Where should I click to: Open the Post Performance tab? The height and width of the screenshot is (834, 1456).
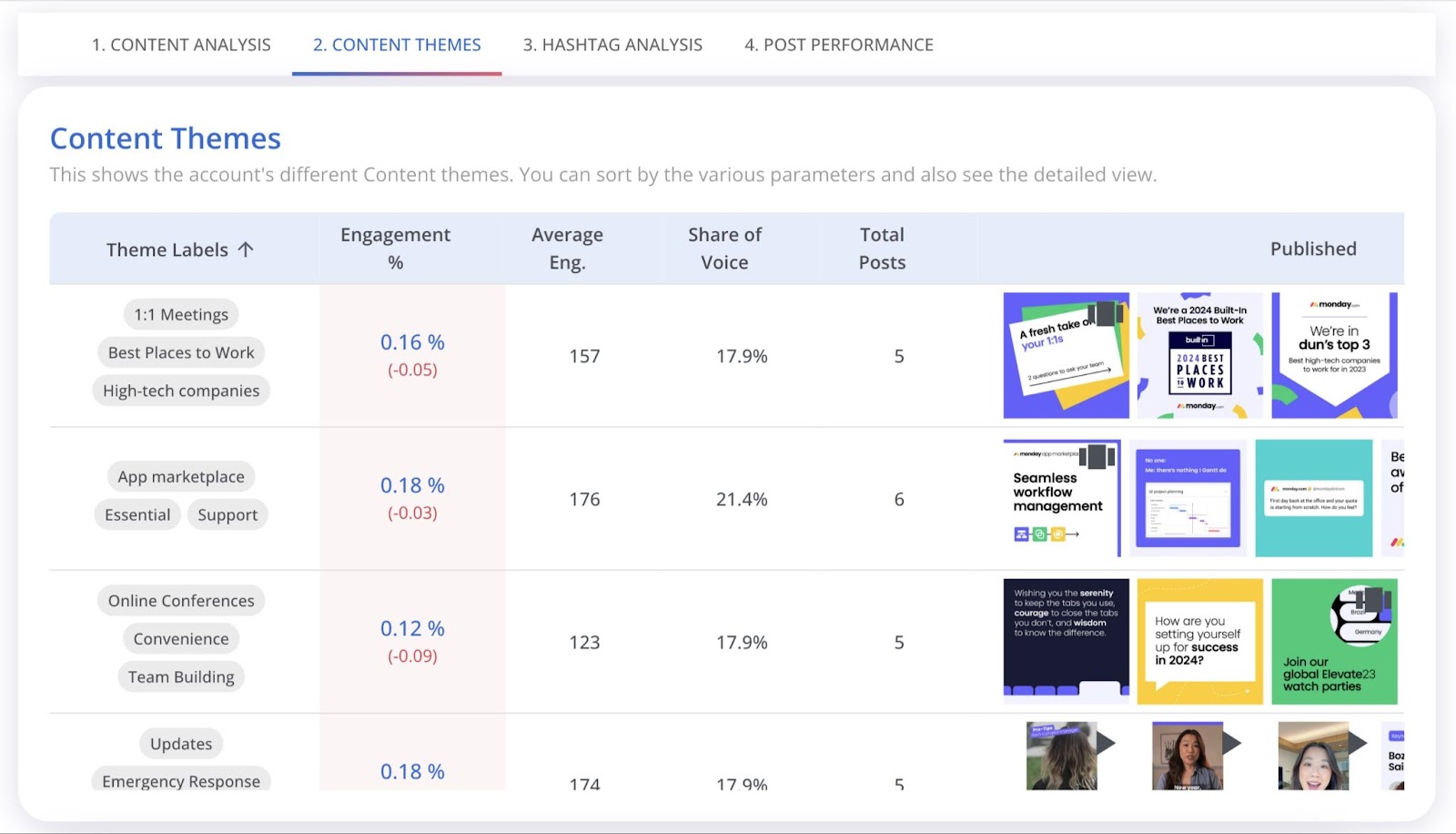838,44
